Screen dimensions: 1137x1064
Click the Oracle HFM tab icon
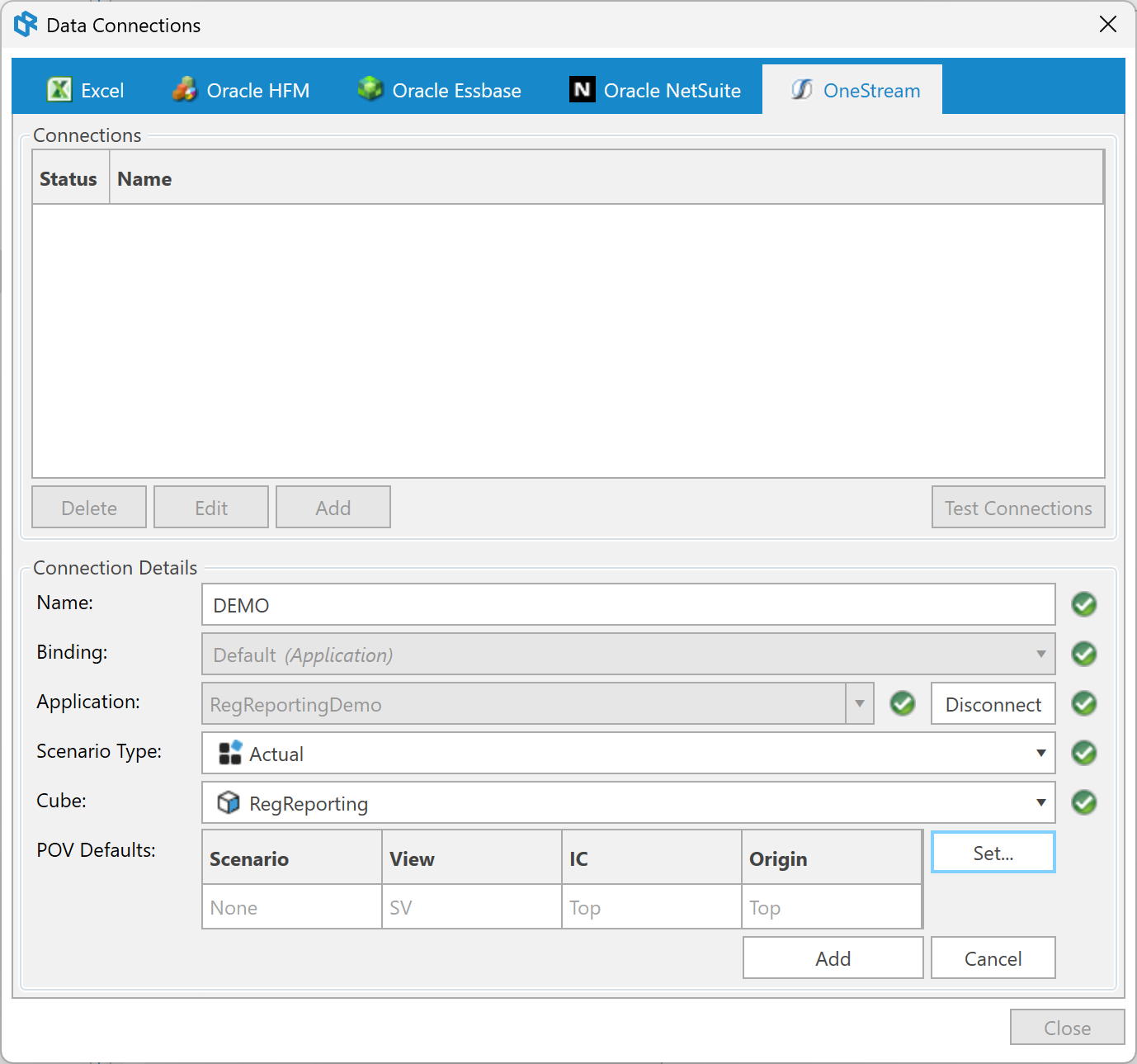(185, 89)
